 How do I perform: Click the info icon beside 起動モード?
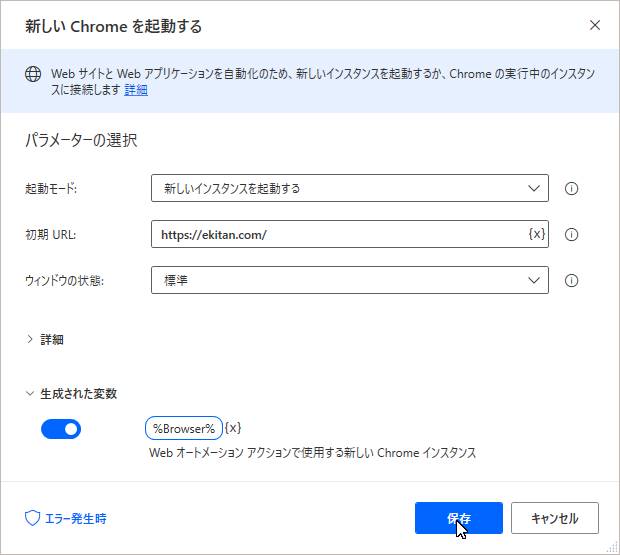(x=571, y=189)
